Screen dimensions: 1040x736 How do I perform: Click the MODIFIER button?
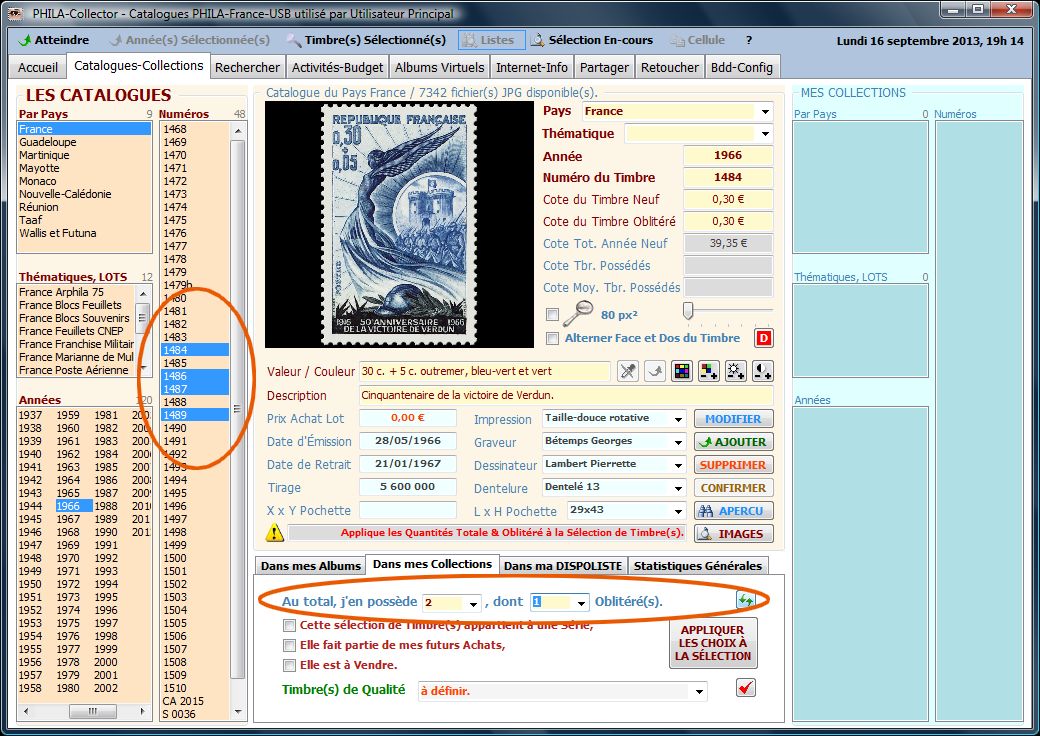[734, 419]
